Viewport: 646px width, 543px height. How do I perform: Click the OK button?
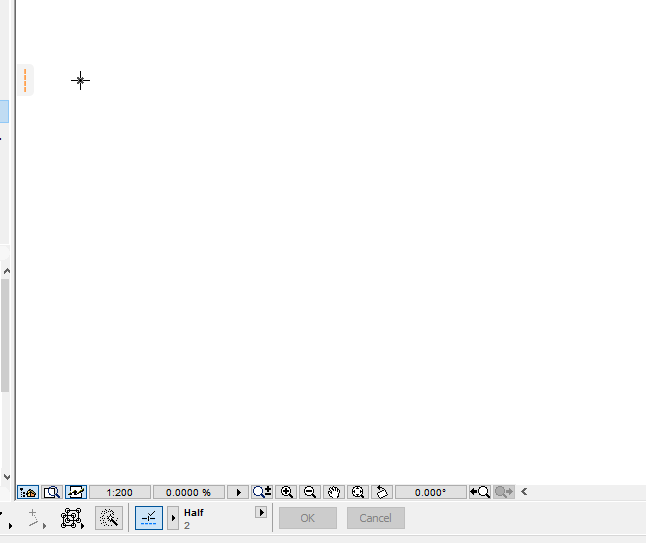pos(308,518)
